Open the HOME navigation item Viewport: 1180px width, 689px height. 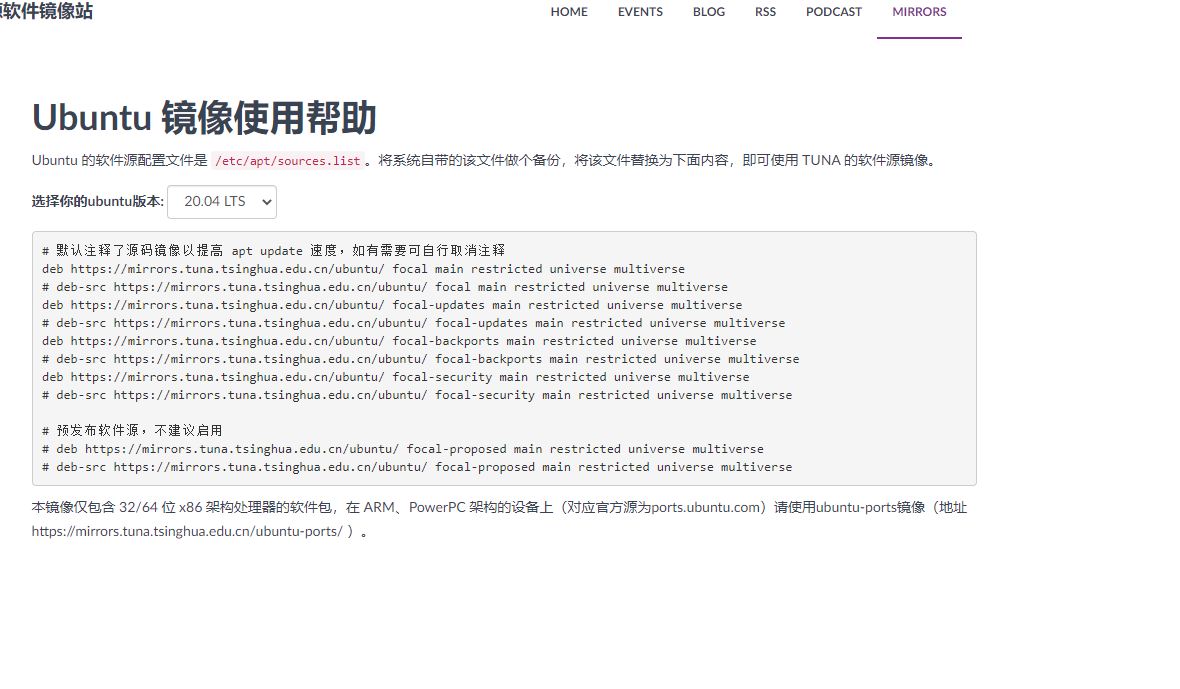pos(569,12)
